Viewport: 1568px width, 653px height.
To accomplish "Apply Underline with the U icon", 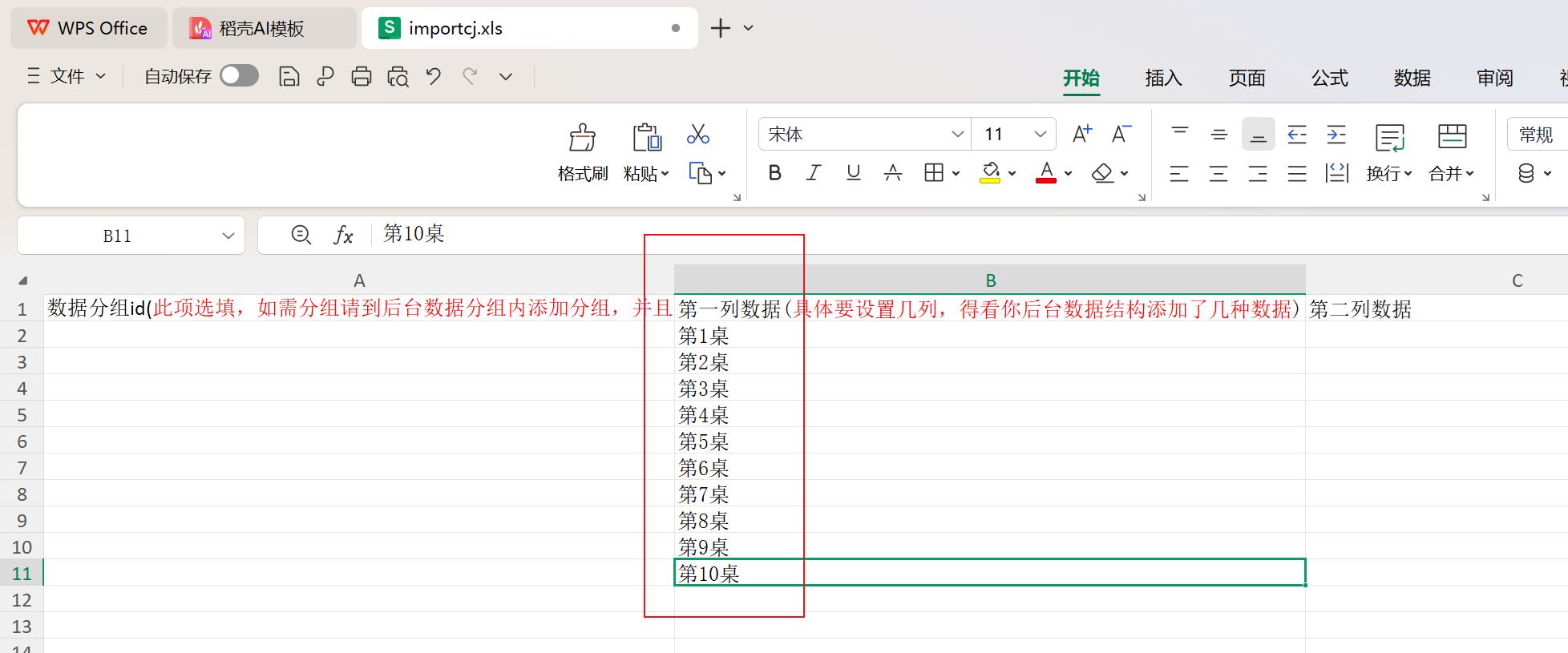I will pyautogui.click(x=853, y=173).
